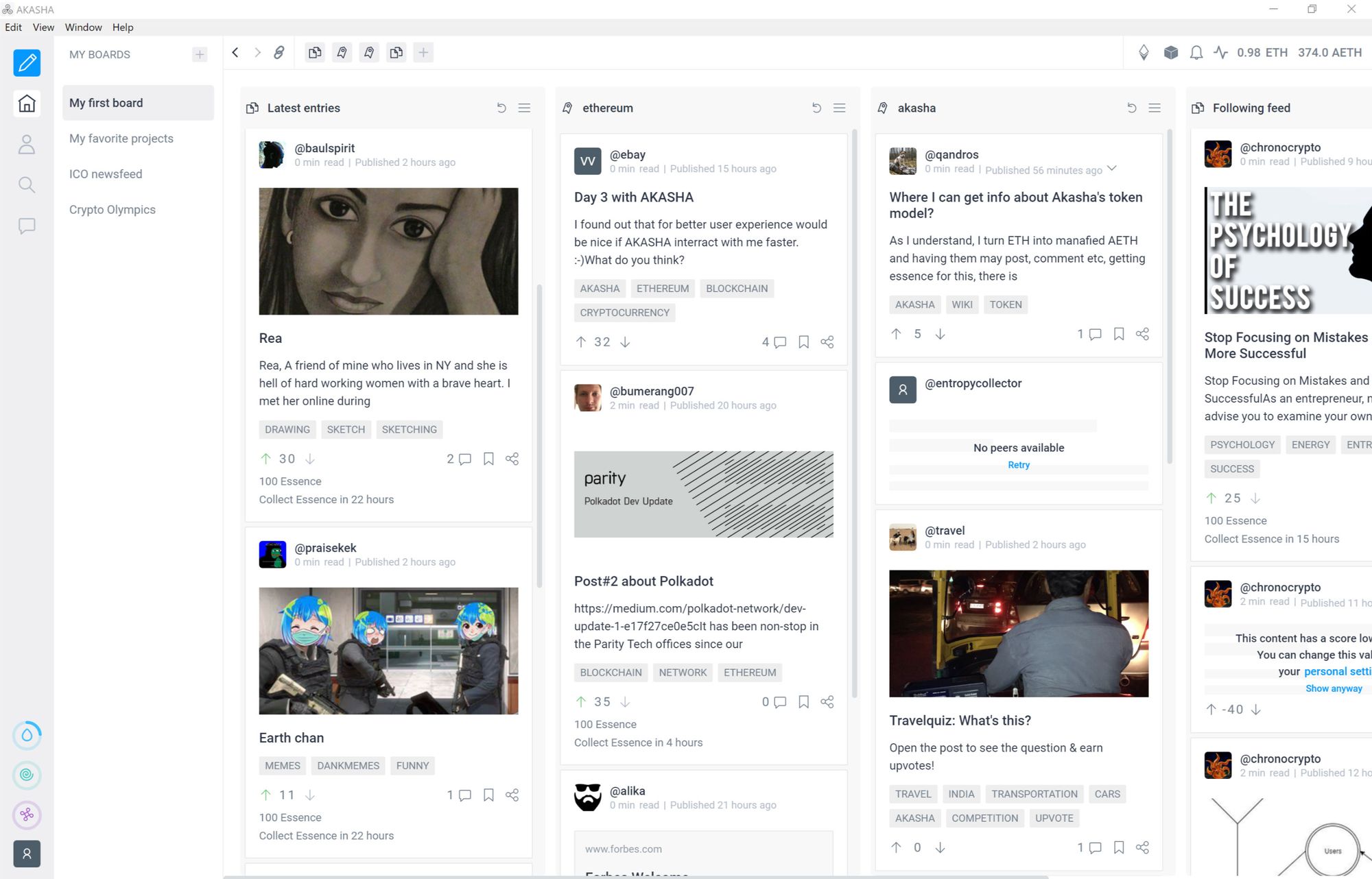
Task: Click the link chain icon in toolbar
Action: click(279, 53)
